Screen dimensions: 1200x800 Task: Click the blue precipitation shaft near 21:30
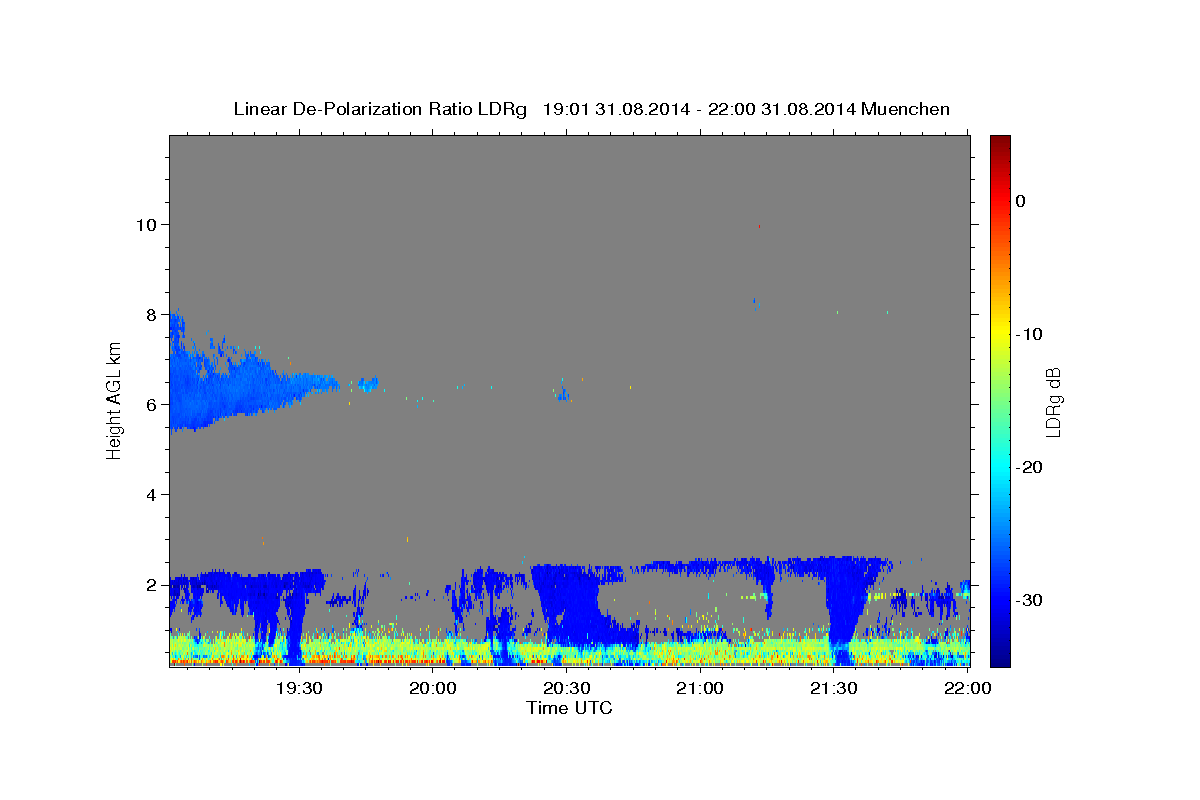coord(846,610)
